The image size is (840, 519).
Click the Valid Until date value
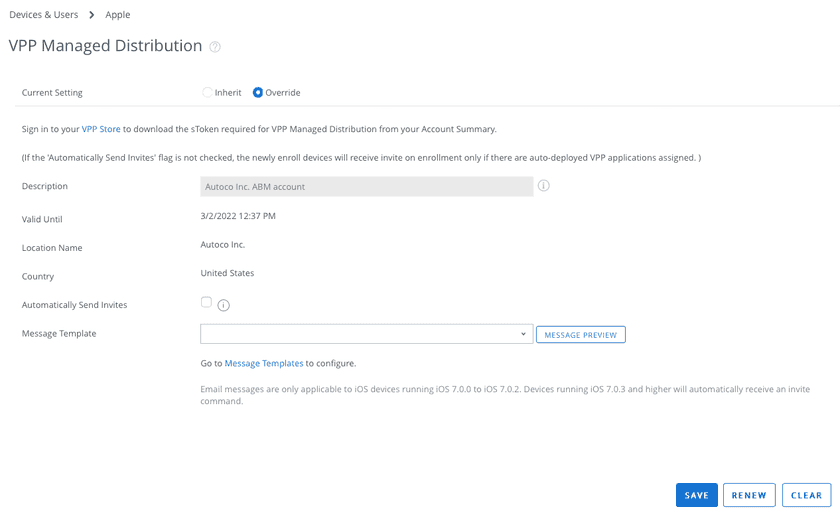[238, 216]
